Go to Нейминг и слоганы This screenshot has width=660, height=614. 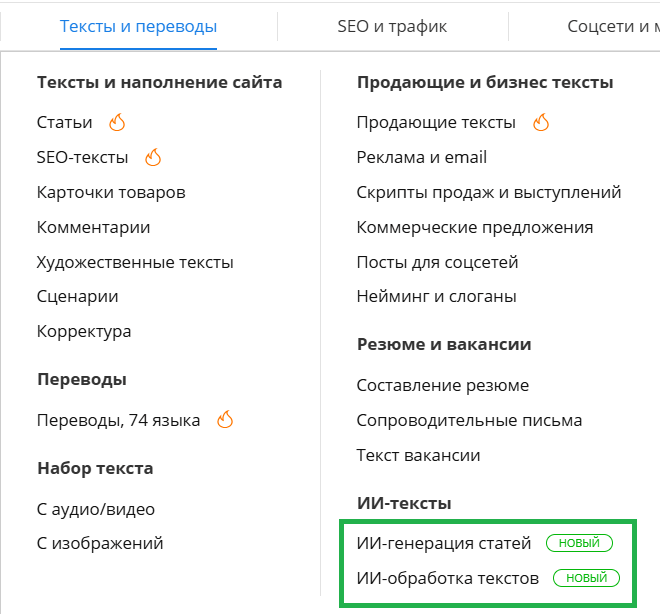pos(436,296)
